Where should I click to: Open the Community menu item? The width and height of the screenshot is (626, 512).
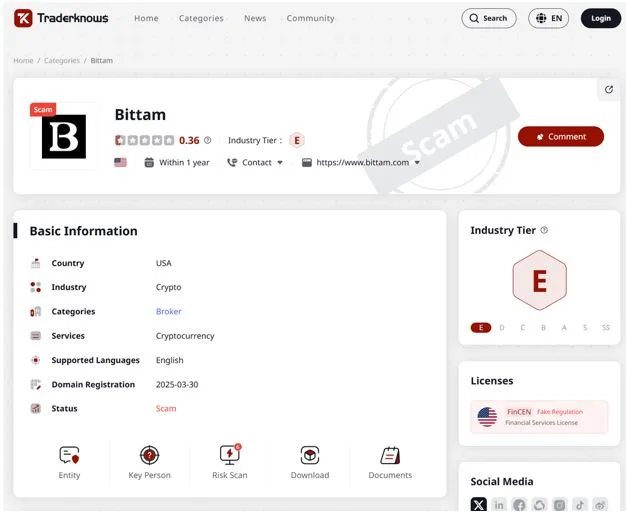311,18
